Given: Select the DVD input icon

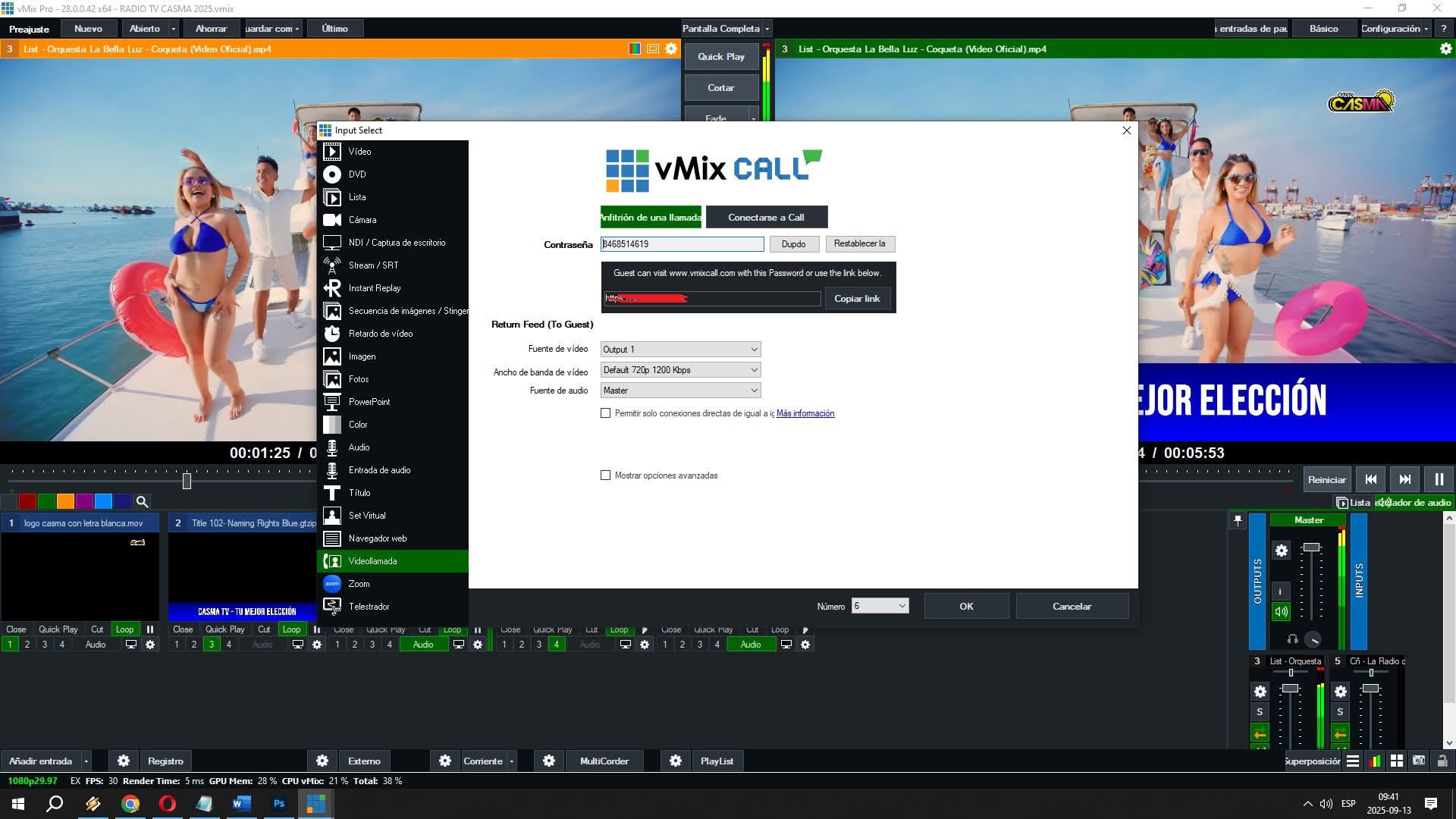Looking at the screenshot, I should click(332, 174).
